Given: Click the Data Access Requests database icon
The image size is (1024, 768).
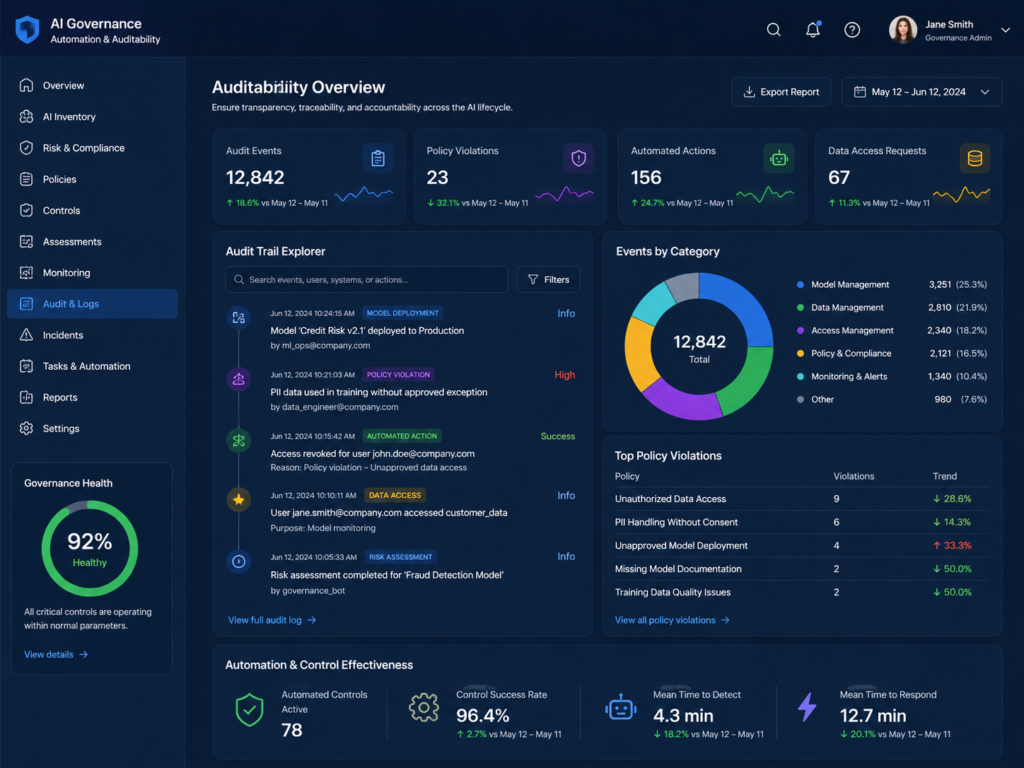Looking at the screenshot, I should [974, 159].
